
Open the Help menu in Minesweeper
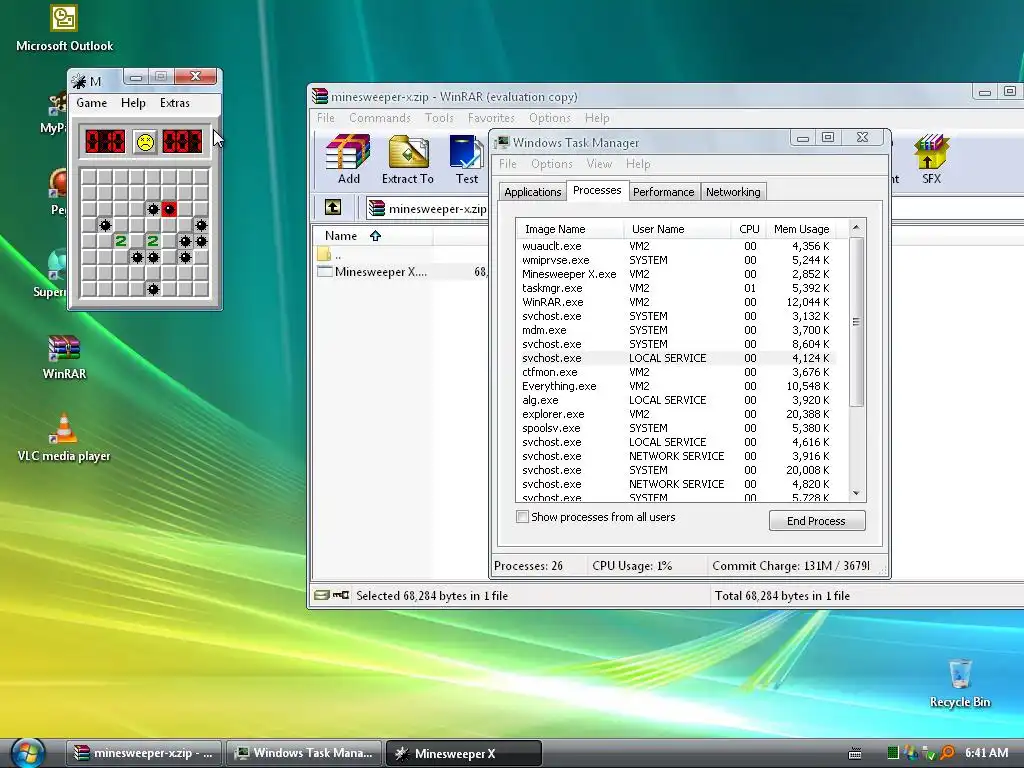point(133,103)
